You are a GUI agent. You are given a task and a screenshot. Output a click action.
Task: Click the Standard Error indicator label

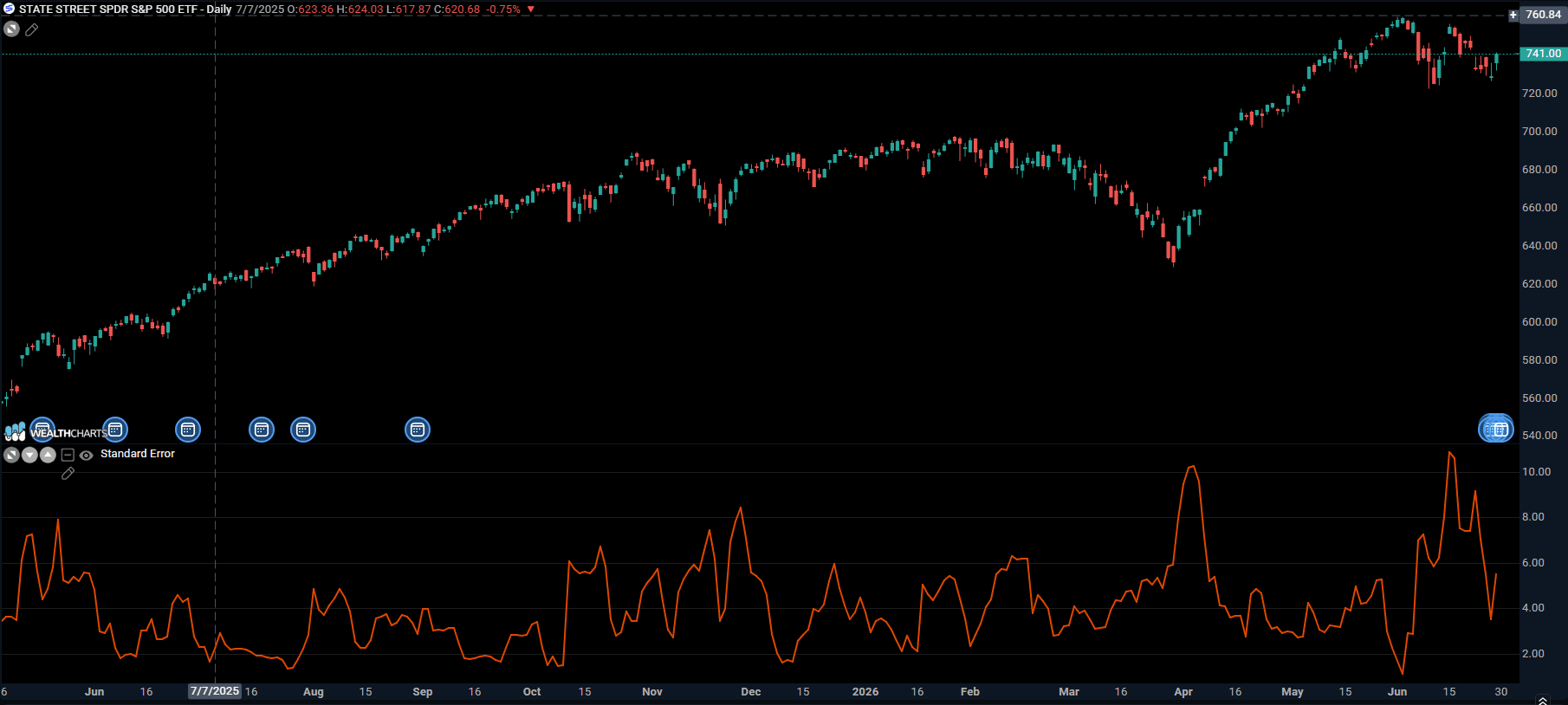point(138,454)
